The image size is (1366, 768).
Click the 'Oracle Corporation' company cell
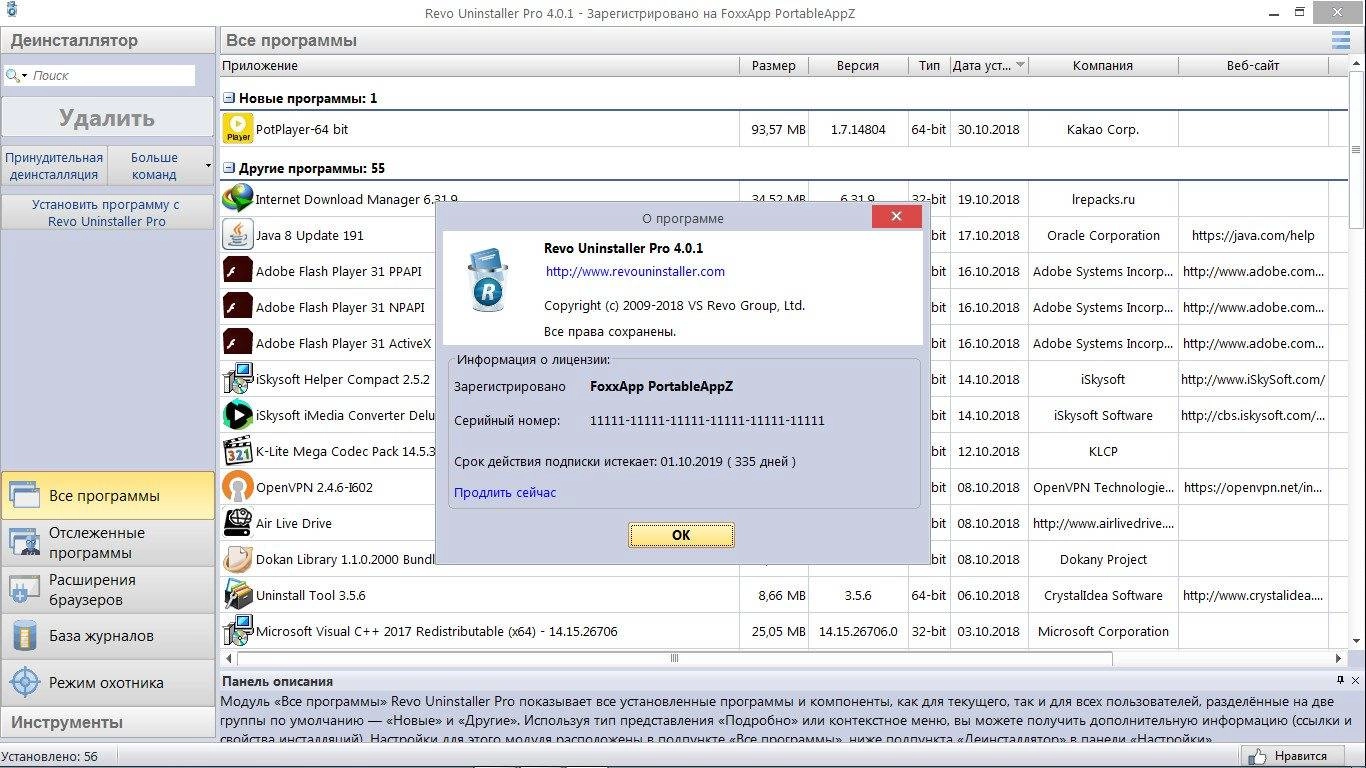pyautogui.click(x=1103, y=235)
